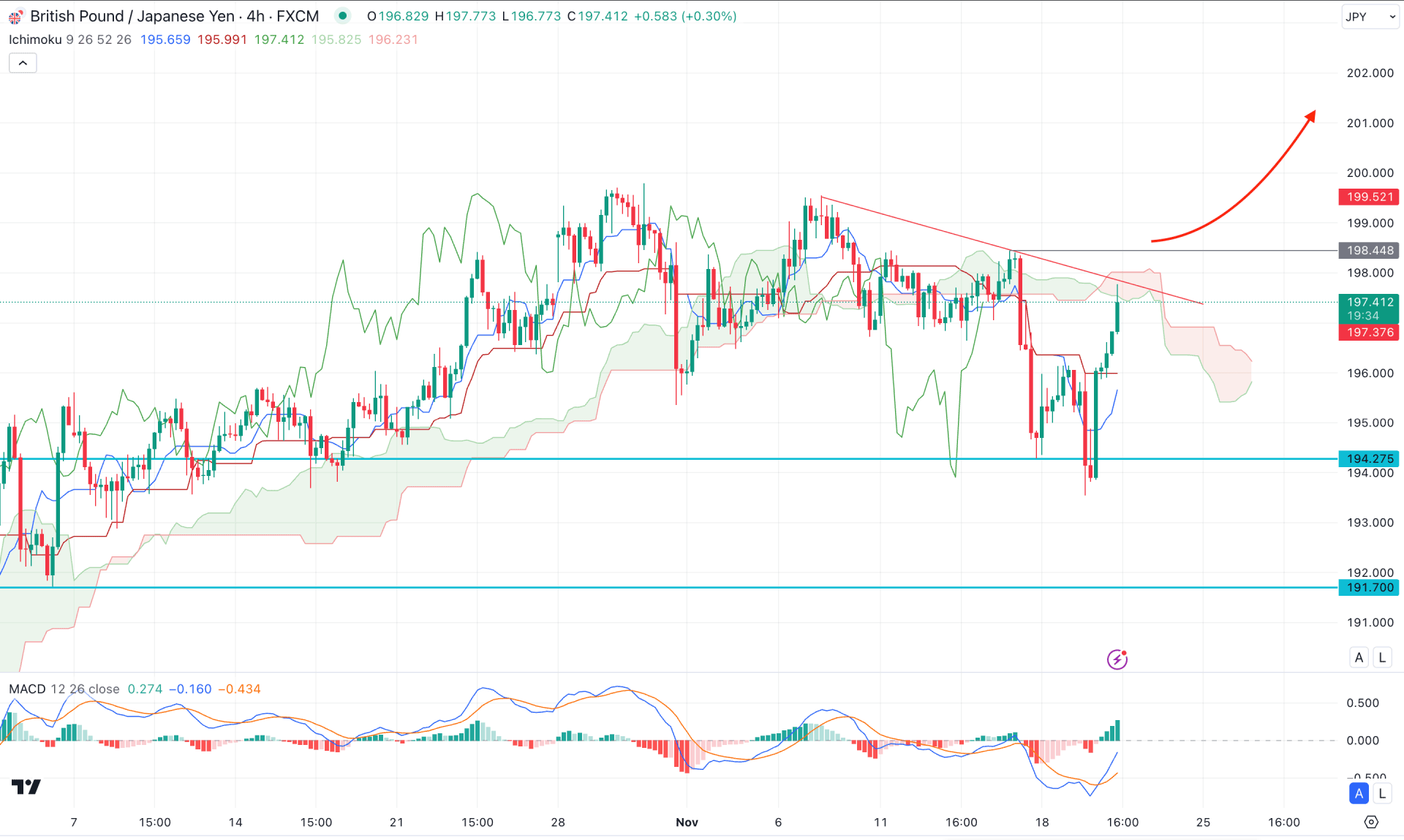
Task: Toggle auto scale A button in the main chart pane
Action: 1359,657
